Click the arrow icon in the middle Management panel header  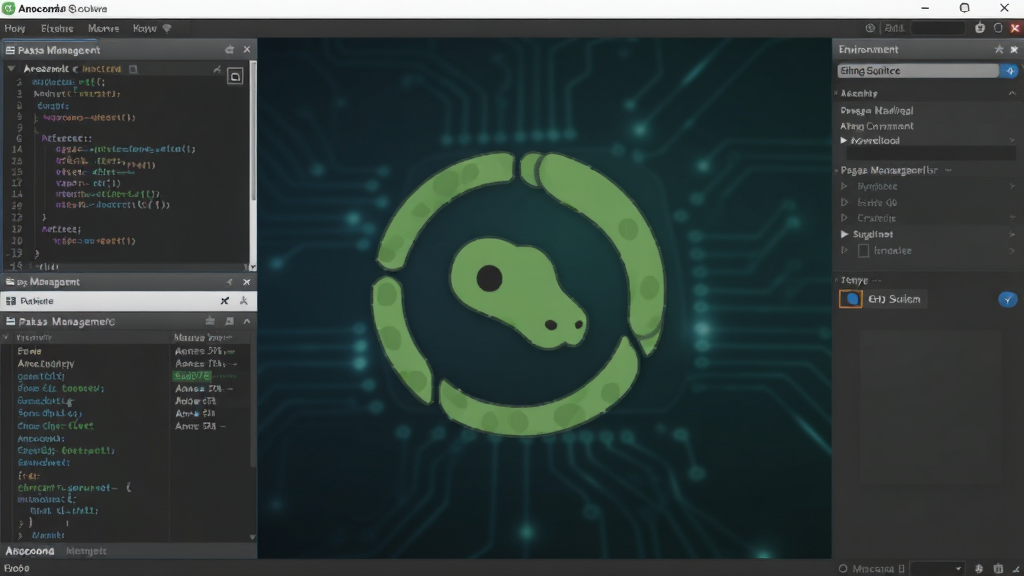[x=229, y=282]
